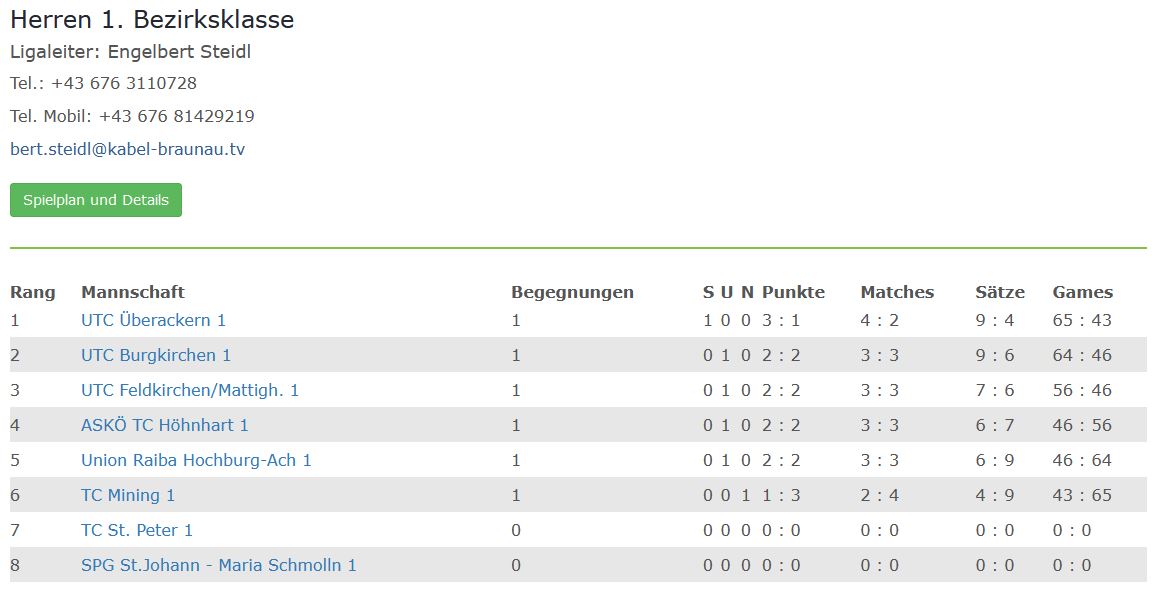This screenshot has width=1162, height=592.
Task: Click the Rang column header
Action: (33, 292)
